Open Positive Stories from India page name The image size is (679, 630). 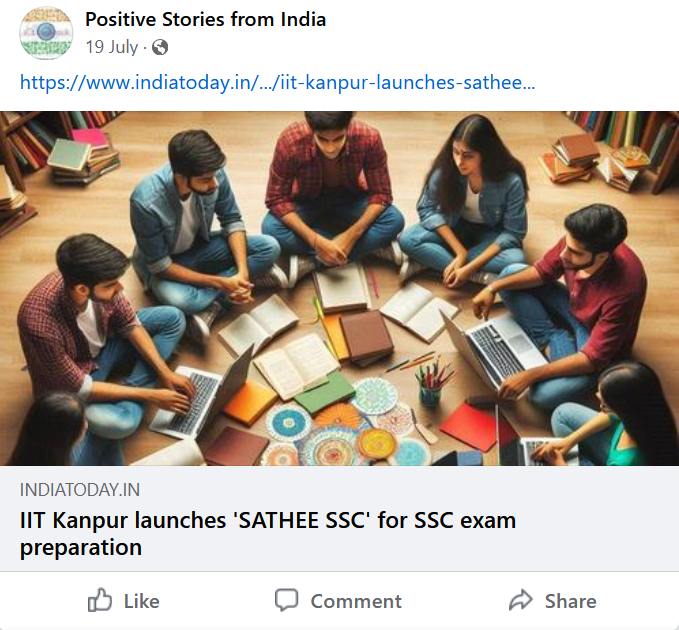pyautogui.click(x=205, y=19)
